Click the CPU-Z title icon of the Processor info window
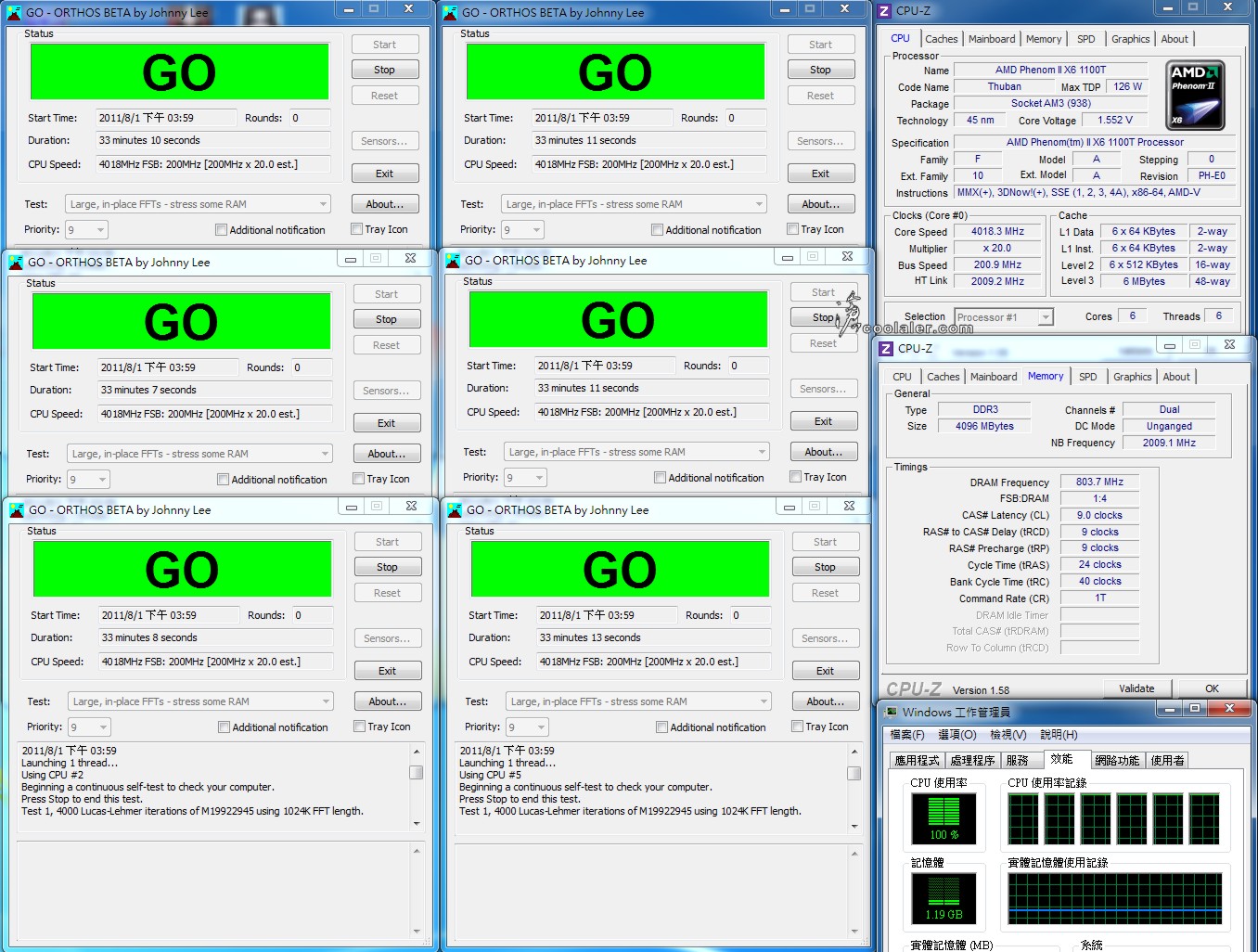Image resolution: width=1258 pixels, height=952 pixels. [884, 11]
